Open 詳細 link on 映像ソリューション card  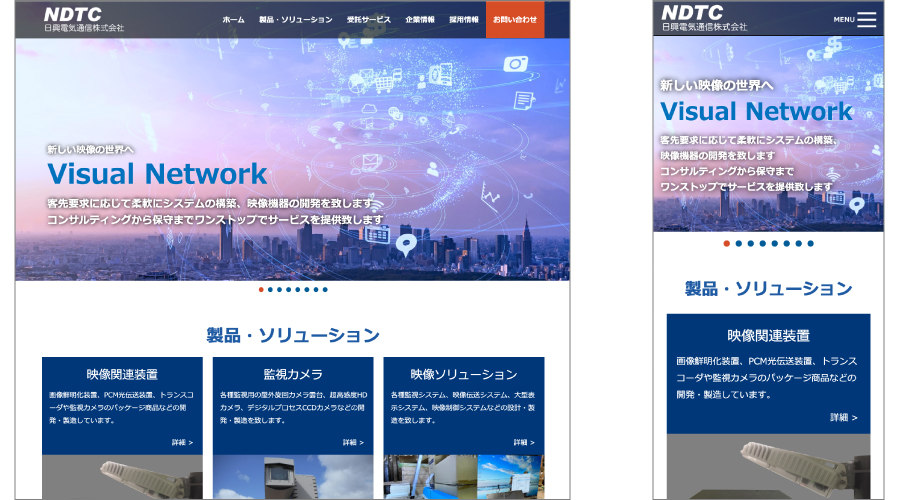[524, 443]
